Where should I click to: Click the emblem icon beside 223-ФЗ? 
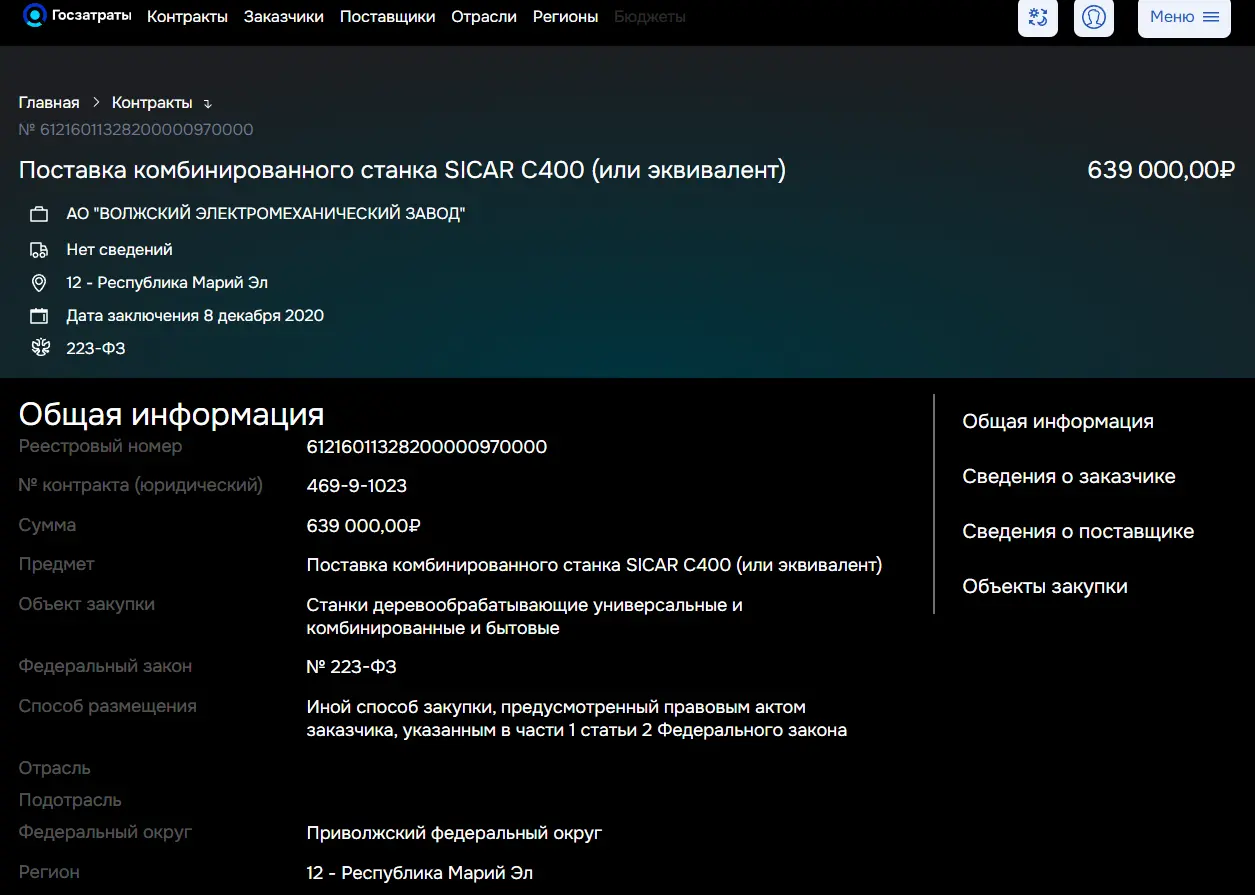pos(39,348)
